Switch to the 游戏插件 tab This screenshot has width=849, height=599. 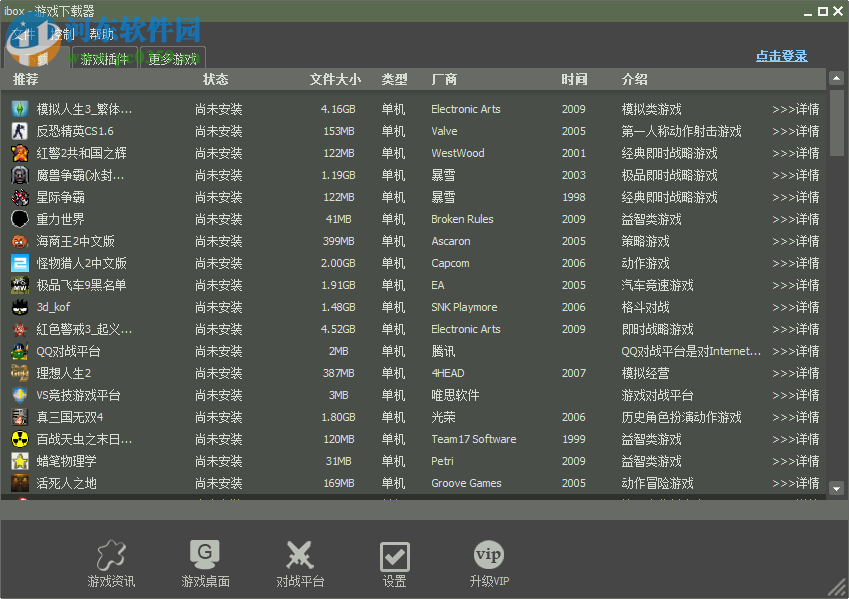[103, 58]
